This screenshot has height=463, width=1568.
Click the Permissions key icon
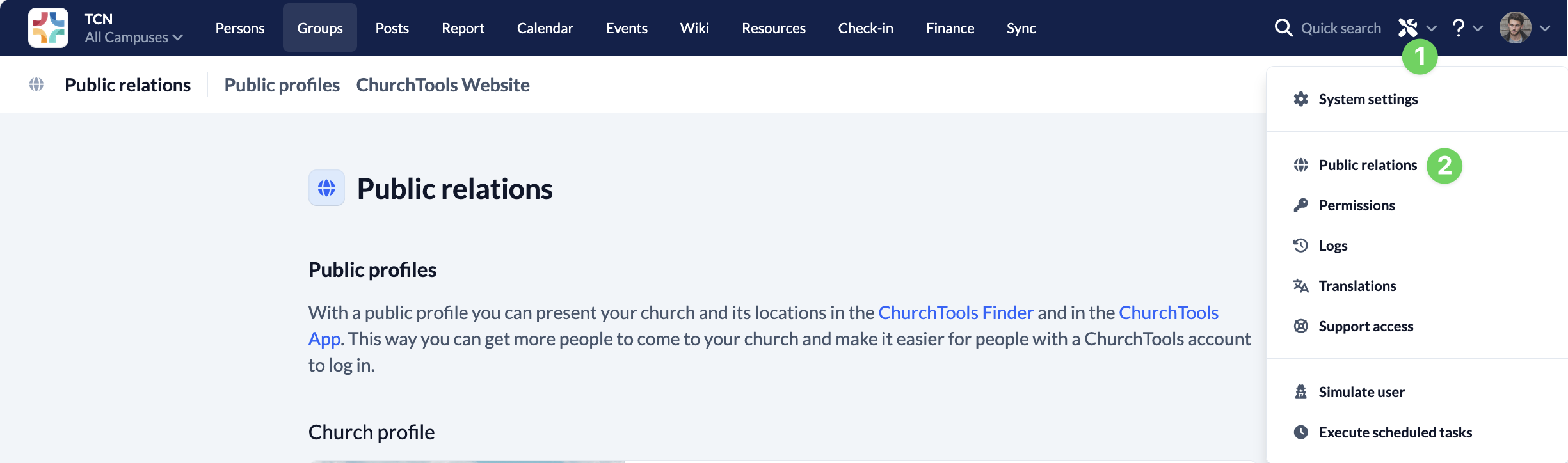point(1301,205)
